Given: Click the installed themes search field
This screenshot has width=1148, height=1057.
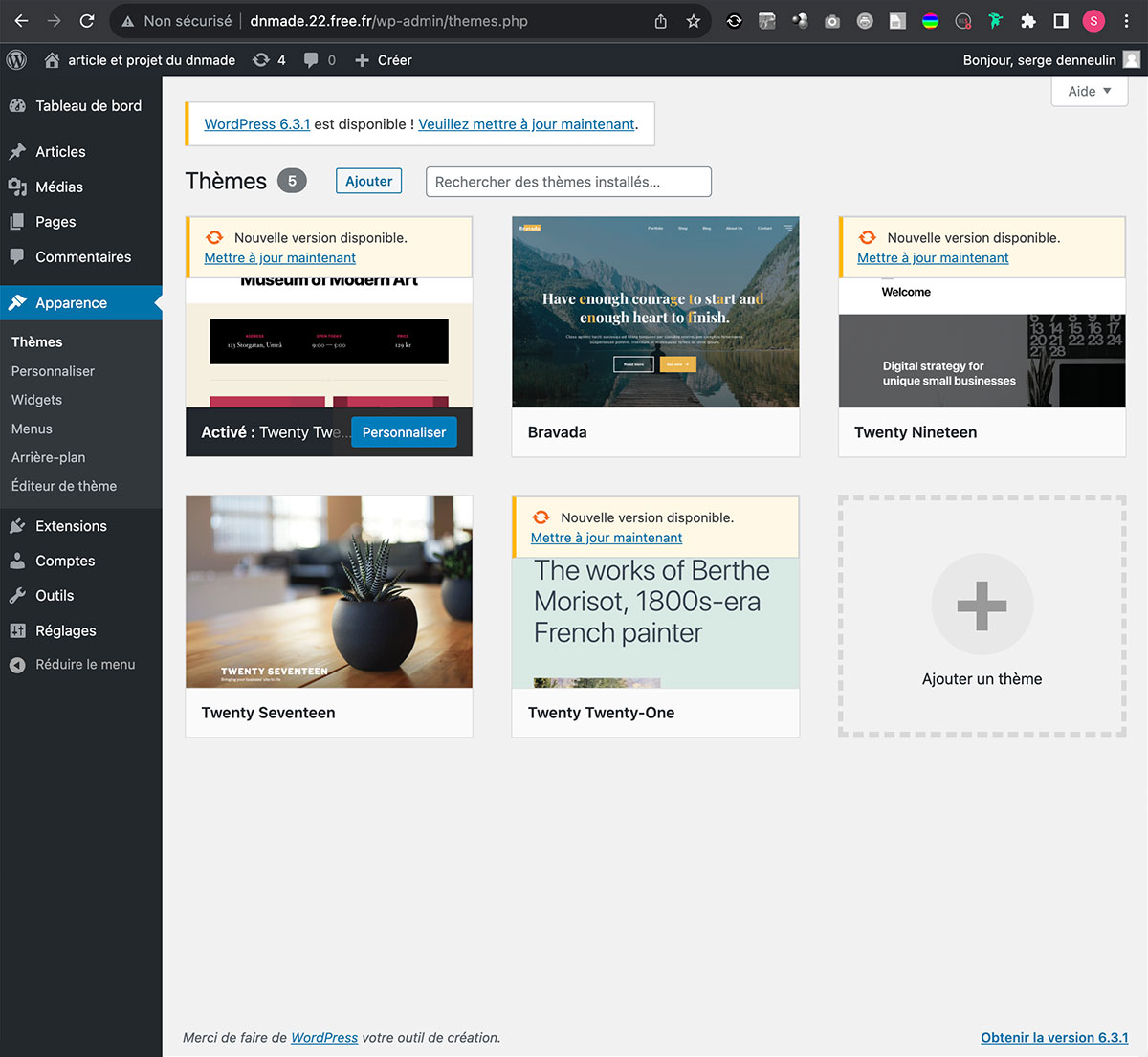Looking at the screenshot, I should coord(568,182).
